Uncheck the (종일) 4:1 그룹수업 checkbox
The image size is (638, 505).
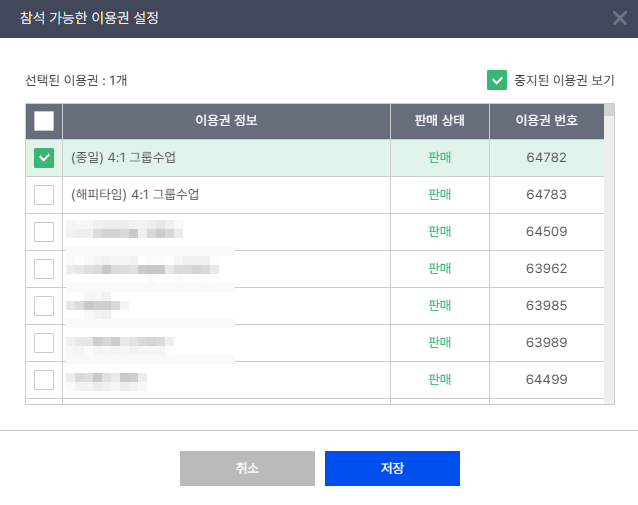click(x=44, y=158)
